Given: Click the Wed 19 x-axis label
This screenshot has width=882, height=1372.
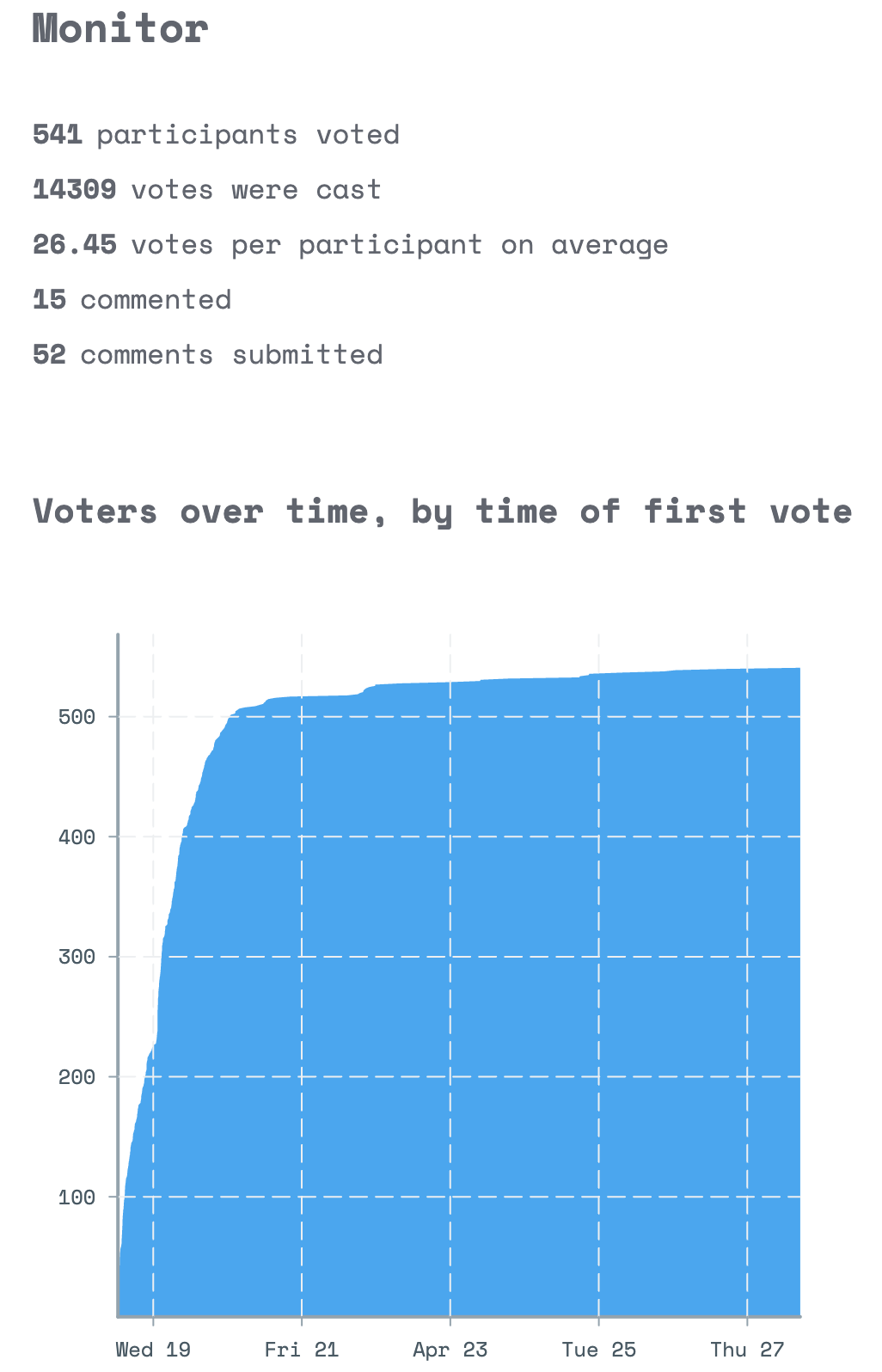Looking at the screenshot, I should (153, 1350).
